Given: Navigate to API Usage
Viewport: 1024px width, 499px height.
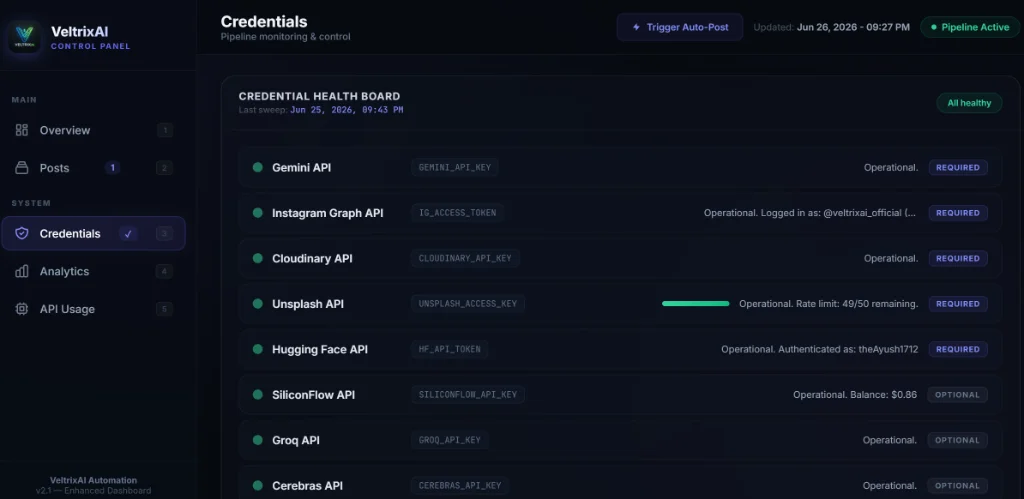Looking at the screenshot, I should (x=93, y=309).
